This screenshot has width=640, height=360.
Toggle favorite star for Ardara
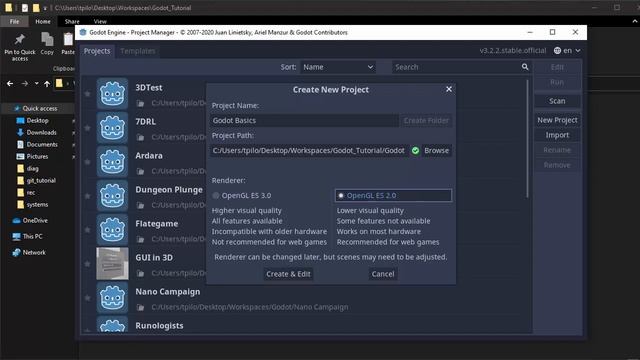pyautogui.click(x=87, y=162)
